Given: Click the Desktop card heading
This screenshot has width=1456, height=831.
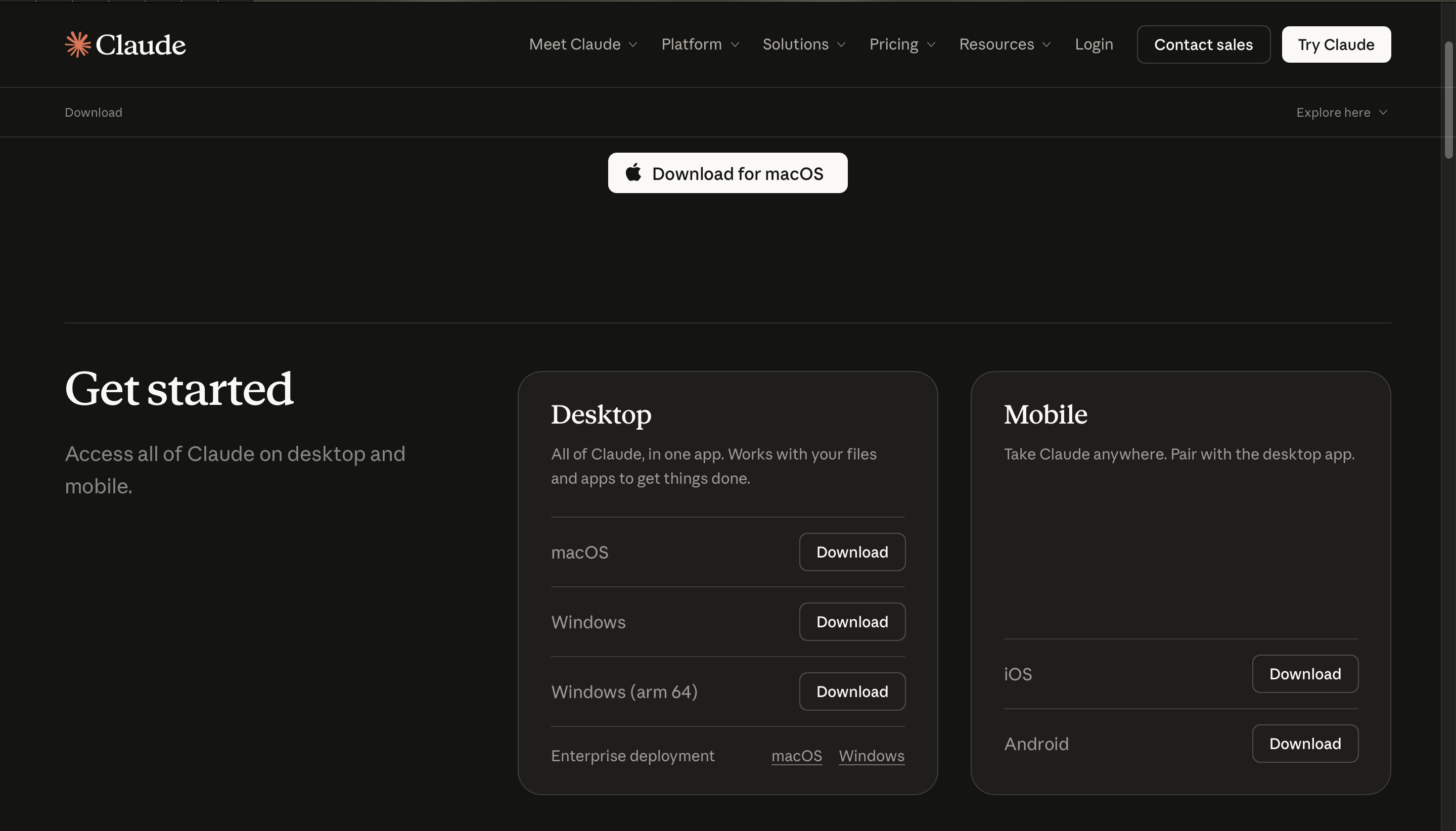Looking at the screenshot, I should pyautogui.click(x=601, y=414).
